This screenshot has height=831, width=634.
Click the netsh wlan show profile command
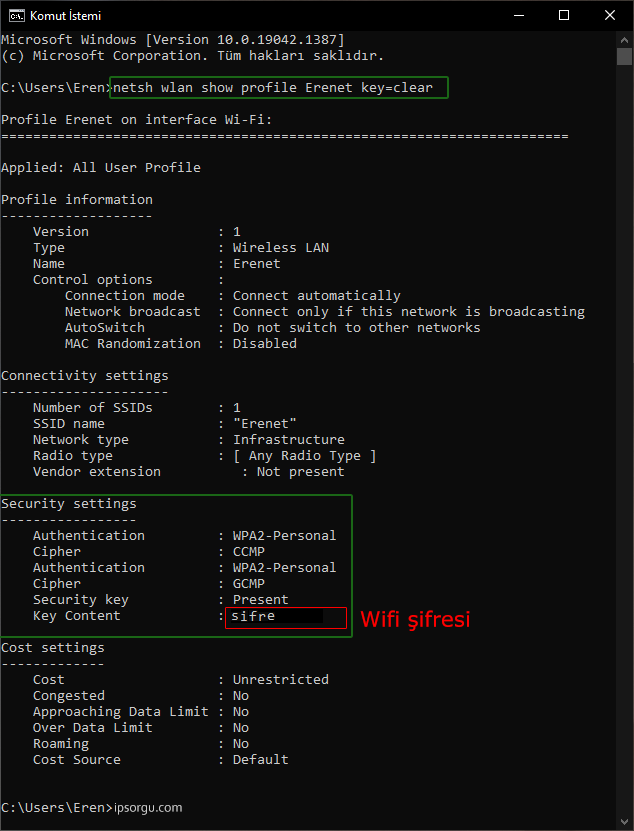tap(273, 88)
